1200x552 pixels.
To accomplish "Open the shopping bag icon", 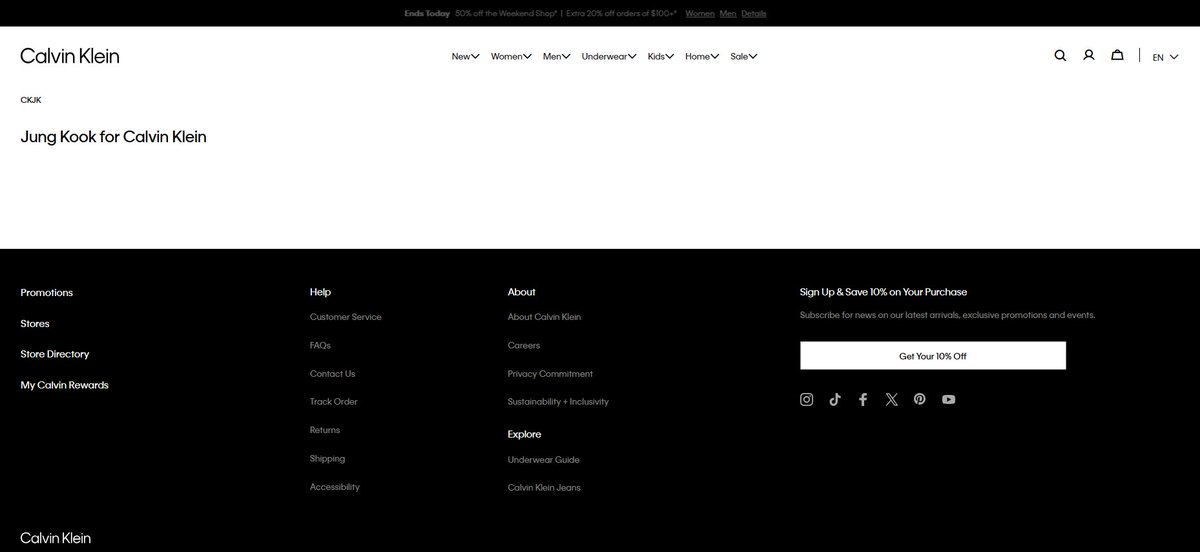I will [1117, 56].
